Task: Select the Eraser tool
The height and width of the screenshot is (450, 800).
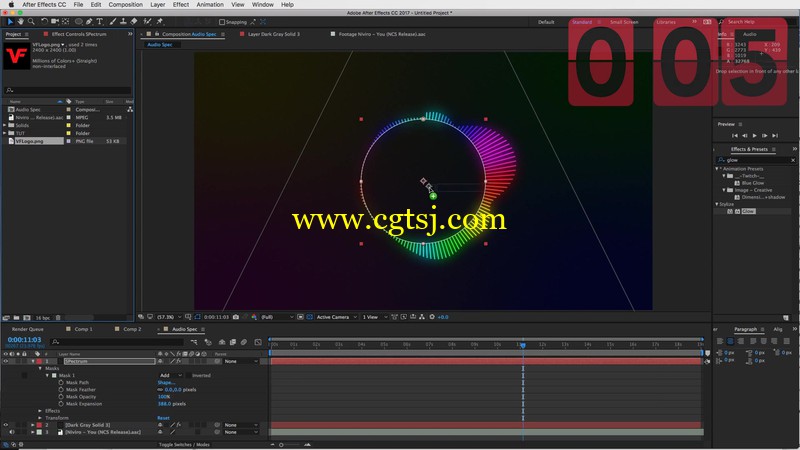Action: point(134,21)
